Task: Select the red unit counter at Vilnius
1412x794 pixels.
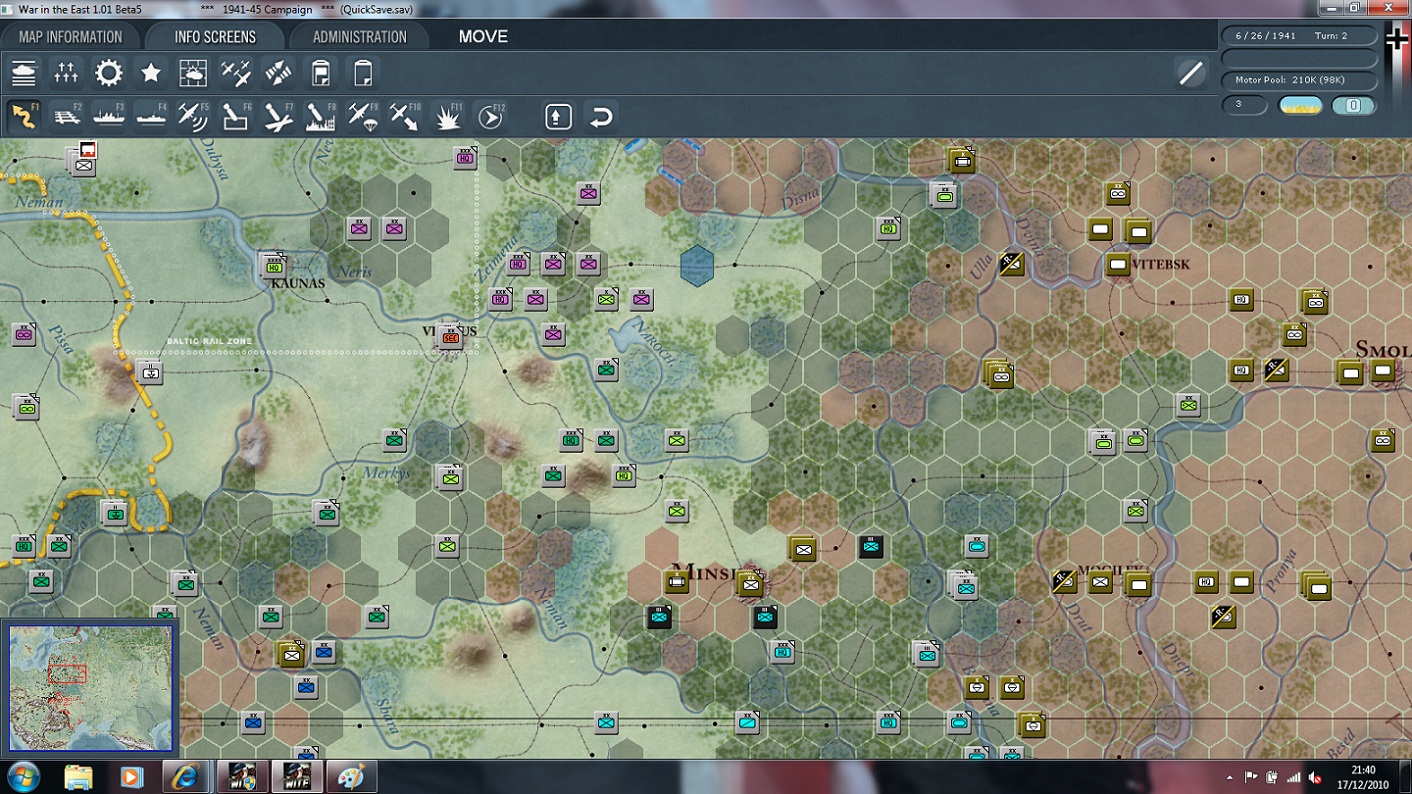Action: (x=450, y=338)
